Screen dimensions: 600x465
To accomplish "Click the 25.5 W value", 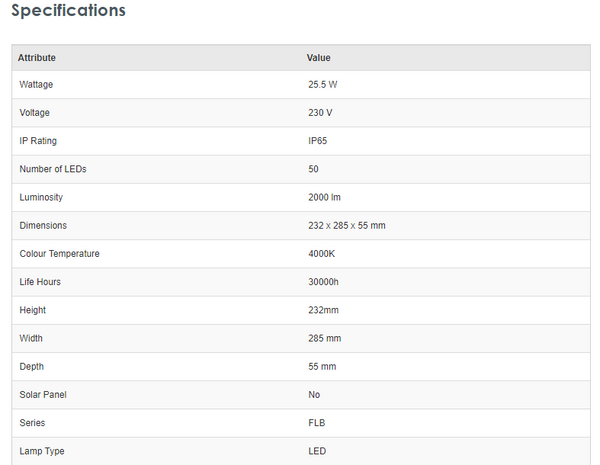I will 323,85.
